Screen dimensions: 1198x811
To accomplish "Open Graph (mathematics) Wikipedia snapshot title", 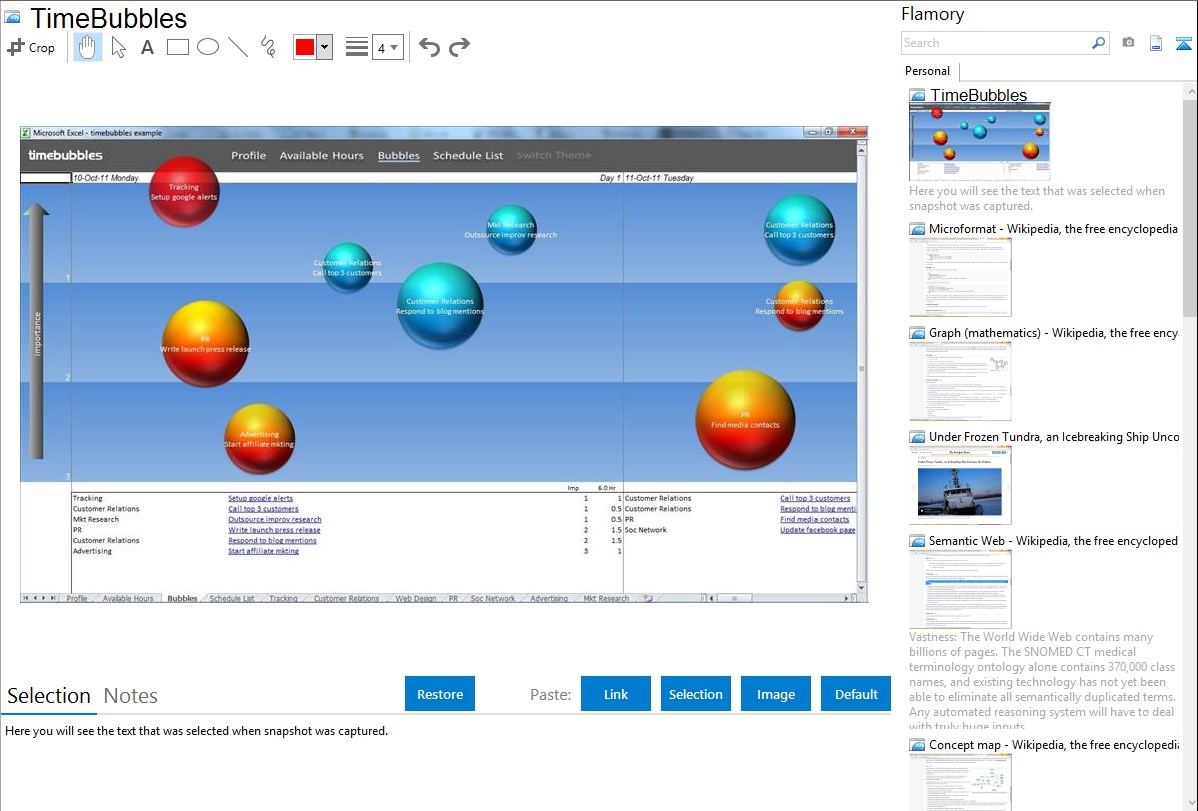I will point(1053,333).
